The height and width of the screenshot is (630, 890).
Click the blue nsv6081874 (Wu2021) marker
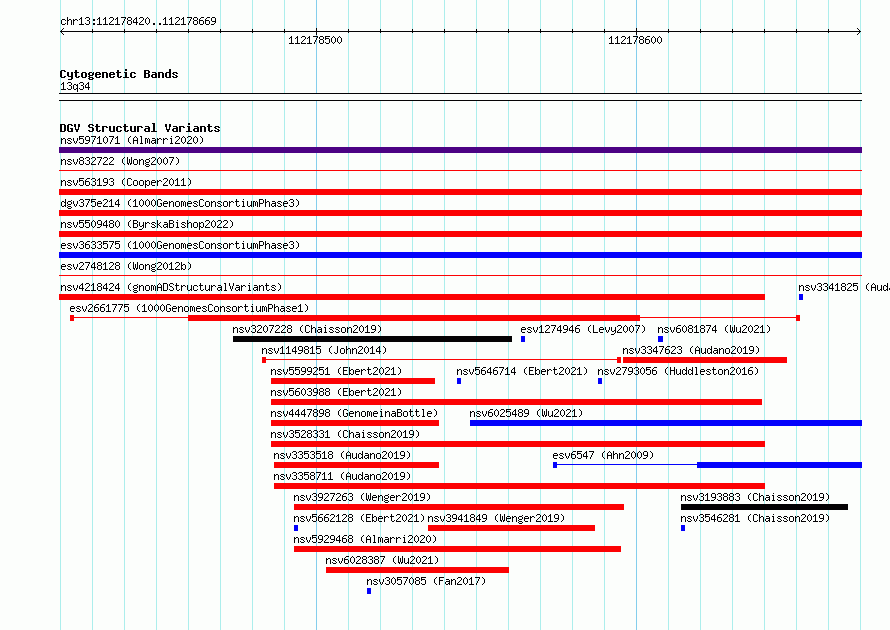click(x=660, y=339)
